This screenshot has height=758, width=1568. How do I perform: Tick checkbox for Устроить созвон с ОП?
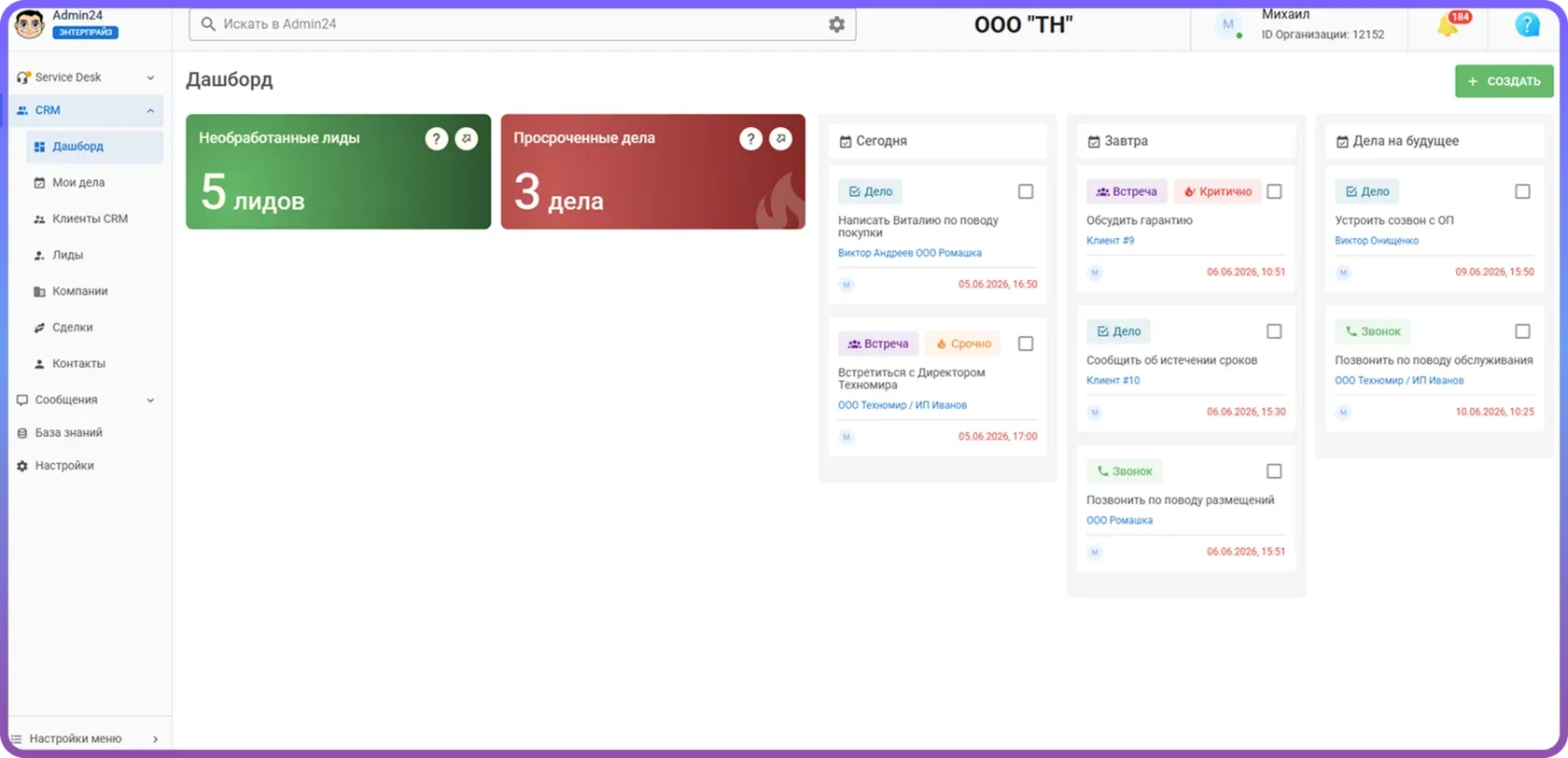coord(1522,191)
